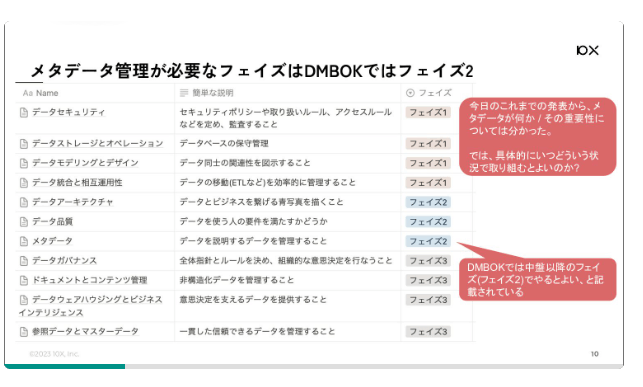Open the メタデータ page
The height and width of the screenshot is (387, 643).
click(x=52, y=241)
